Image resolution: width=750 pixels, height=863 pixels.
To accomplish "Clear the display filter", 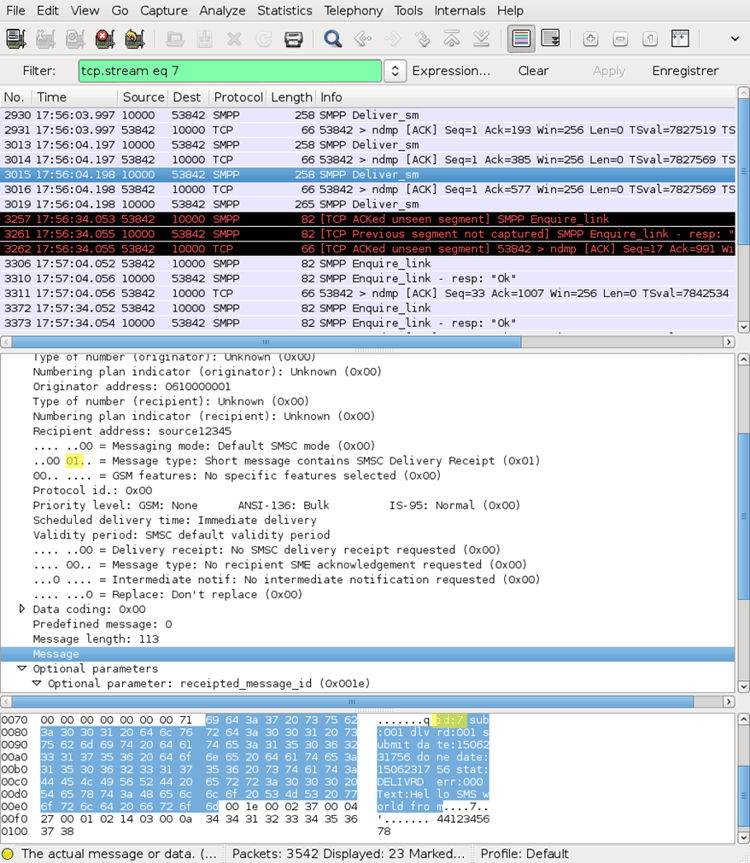I will [533, 71].
